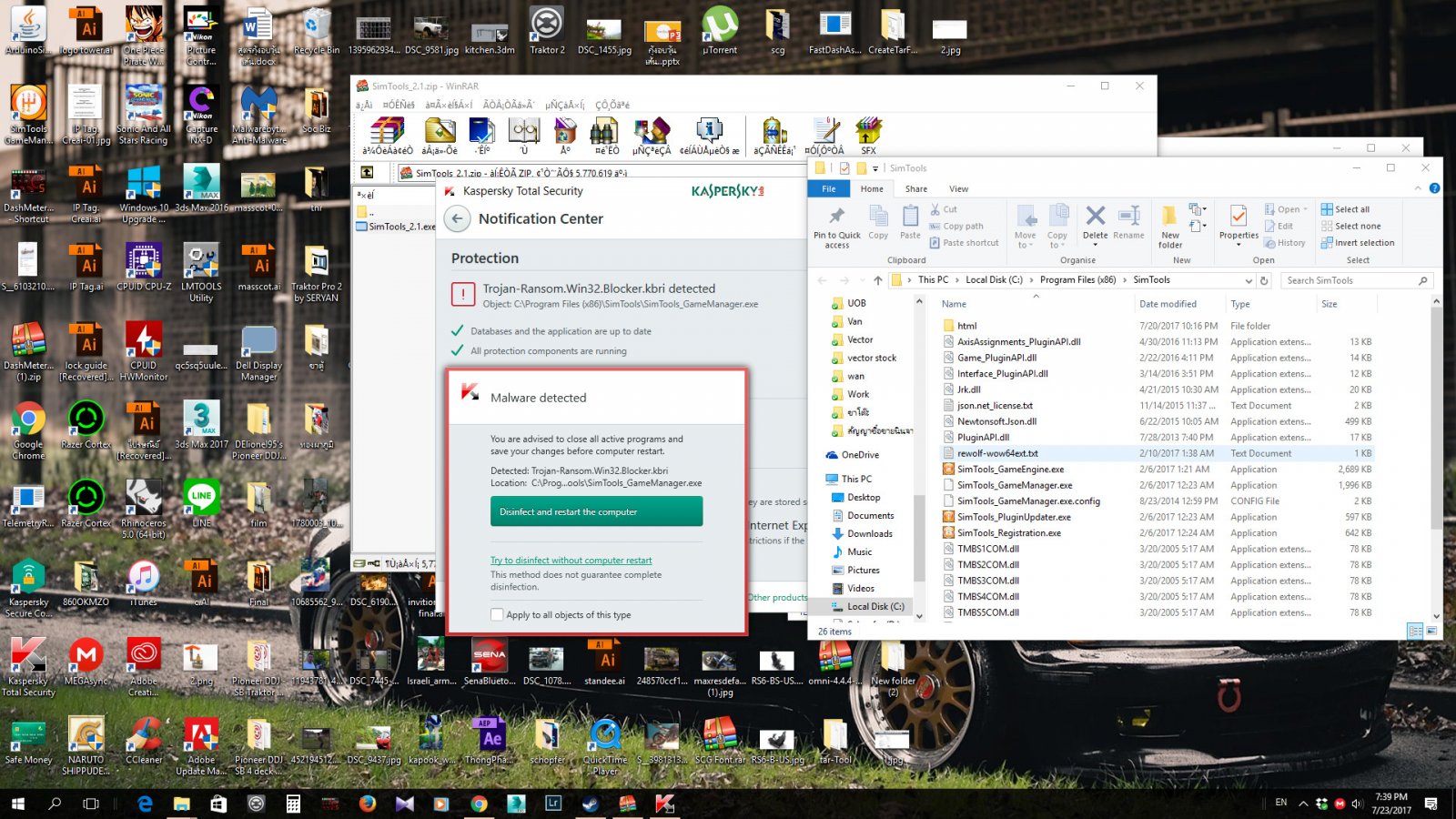
Task: Open the Kaspersky icon on the taskbar
Action: (665, 804)
